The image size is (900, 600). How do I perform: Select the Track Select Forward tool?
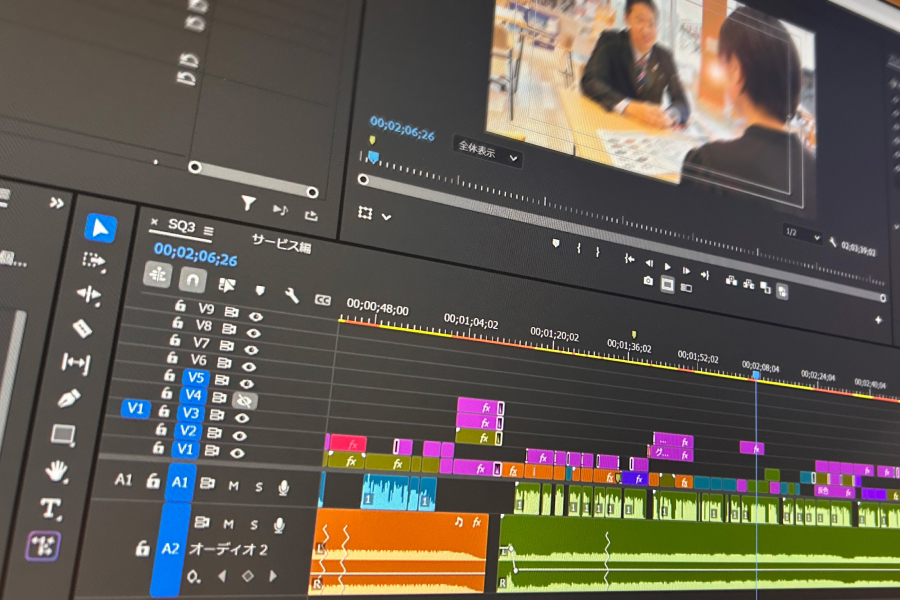[94, 261]
